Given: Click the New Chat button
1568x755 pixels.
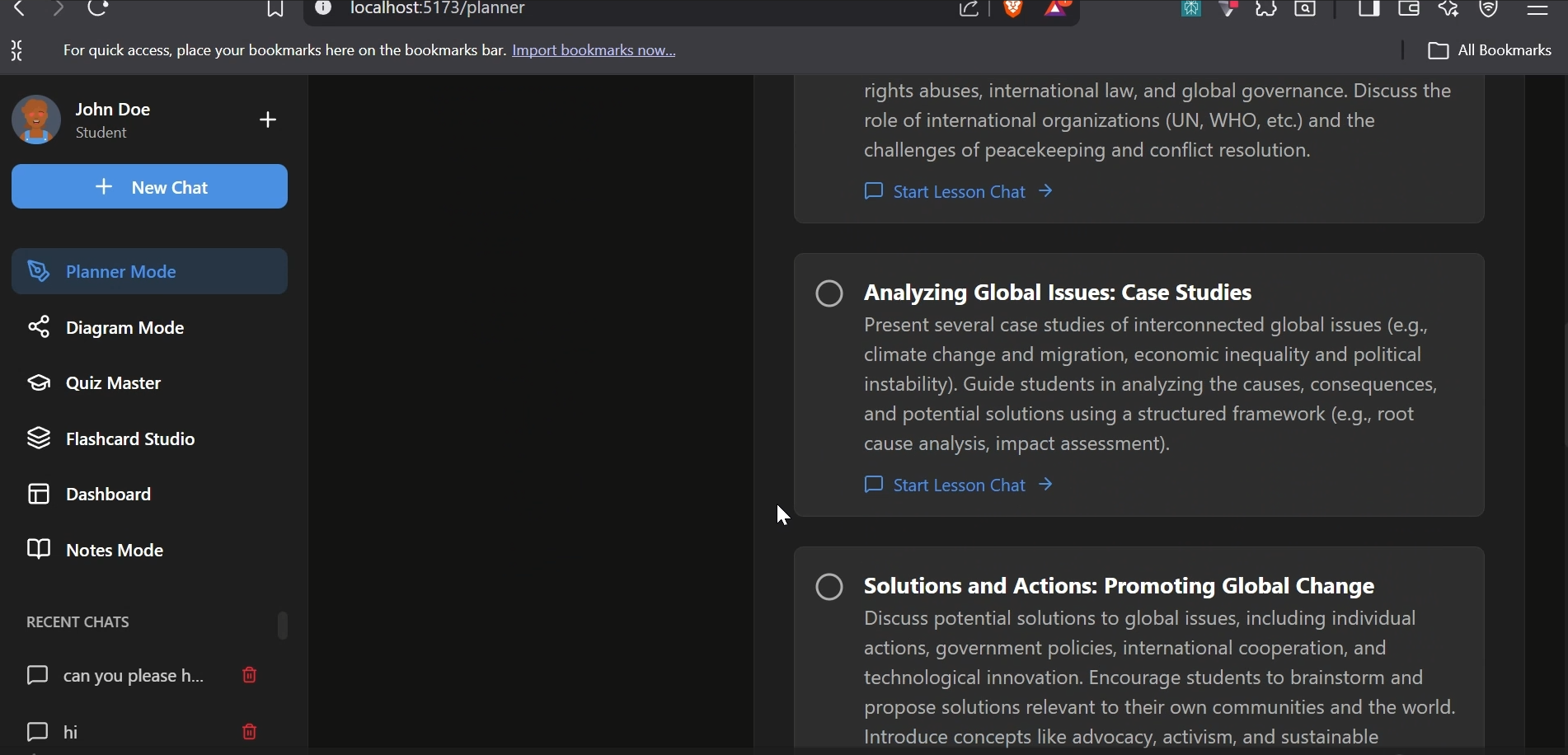Looking at the screenshot, I should pos(150,187).
